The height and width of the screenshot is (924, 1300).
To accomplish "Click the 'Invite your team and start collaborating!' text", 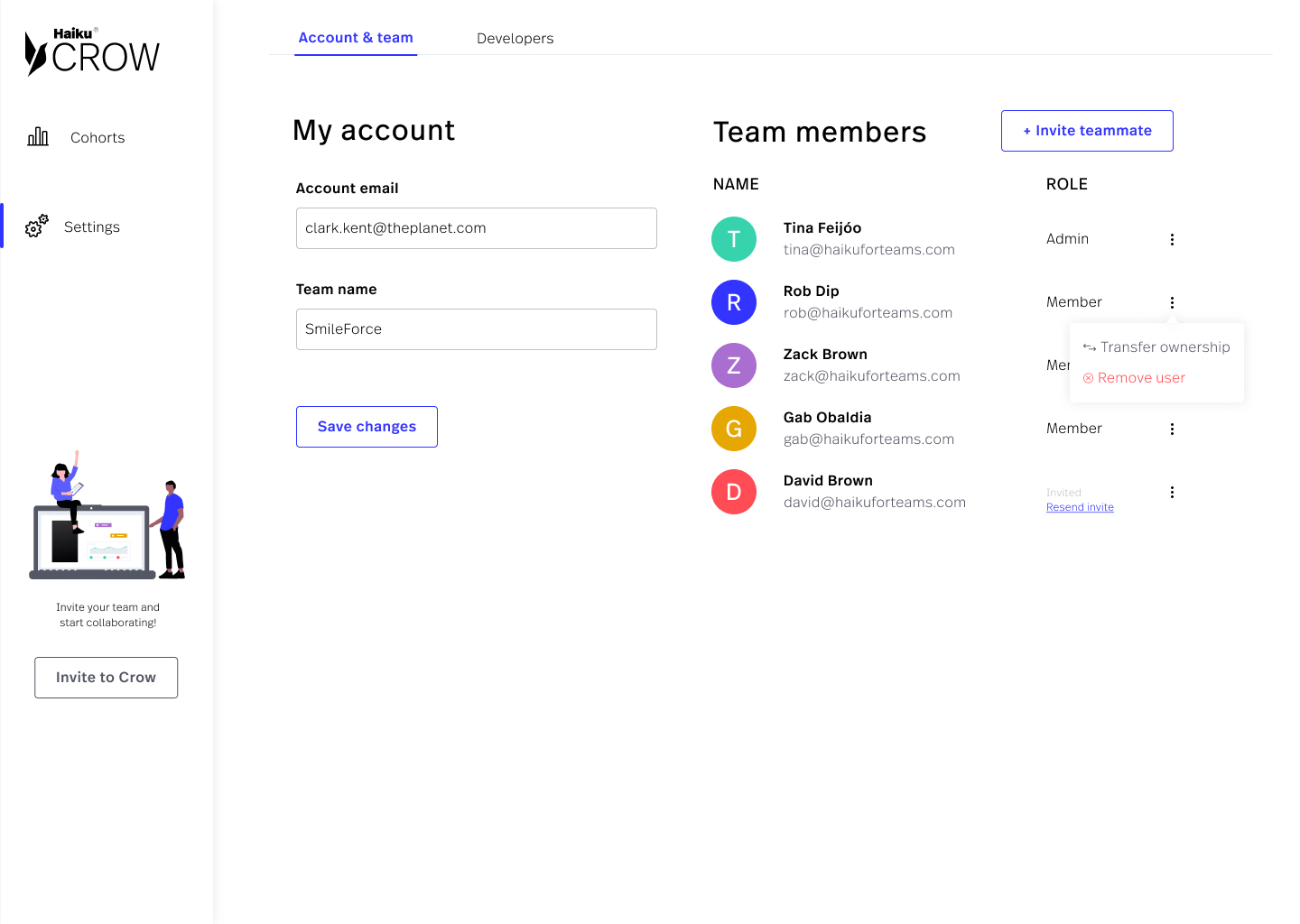I will coord(108,615).
